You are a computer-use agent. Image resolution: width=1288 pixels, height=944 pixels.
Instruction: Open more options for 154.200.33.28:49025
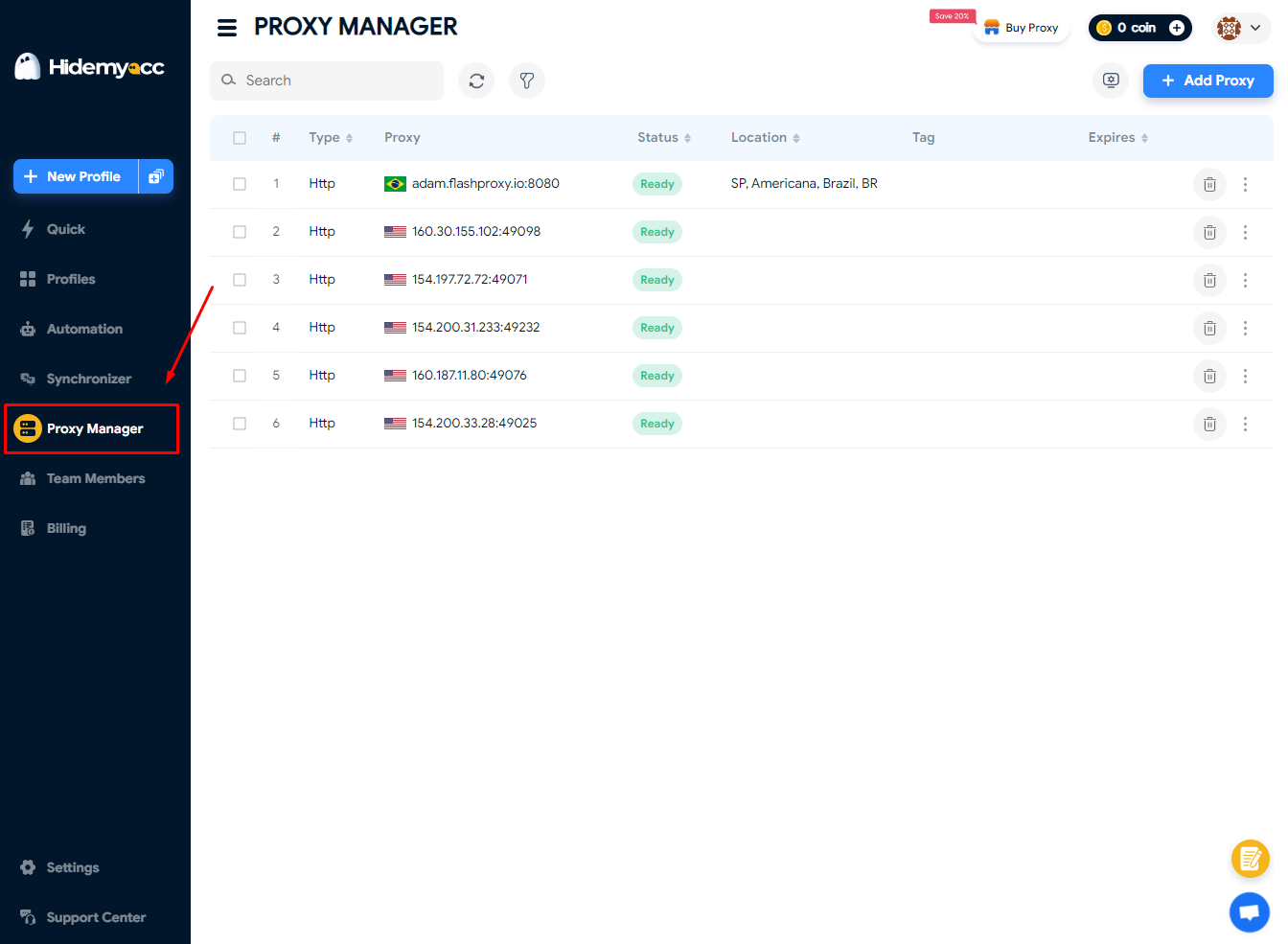(x=1245, y=424)
